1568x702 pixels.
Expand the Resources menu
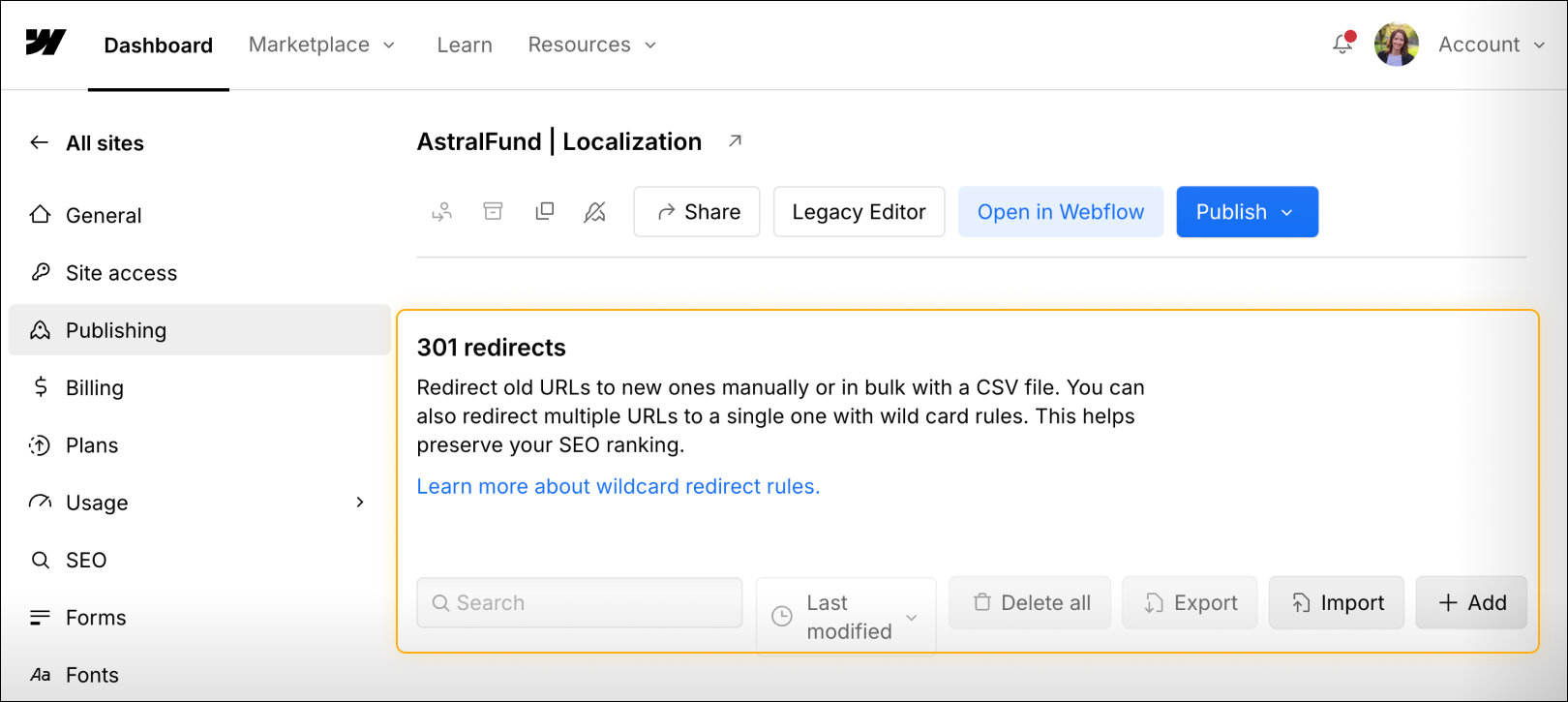(x=592, y=45)
